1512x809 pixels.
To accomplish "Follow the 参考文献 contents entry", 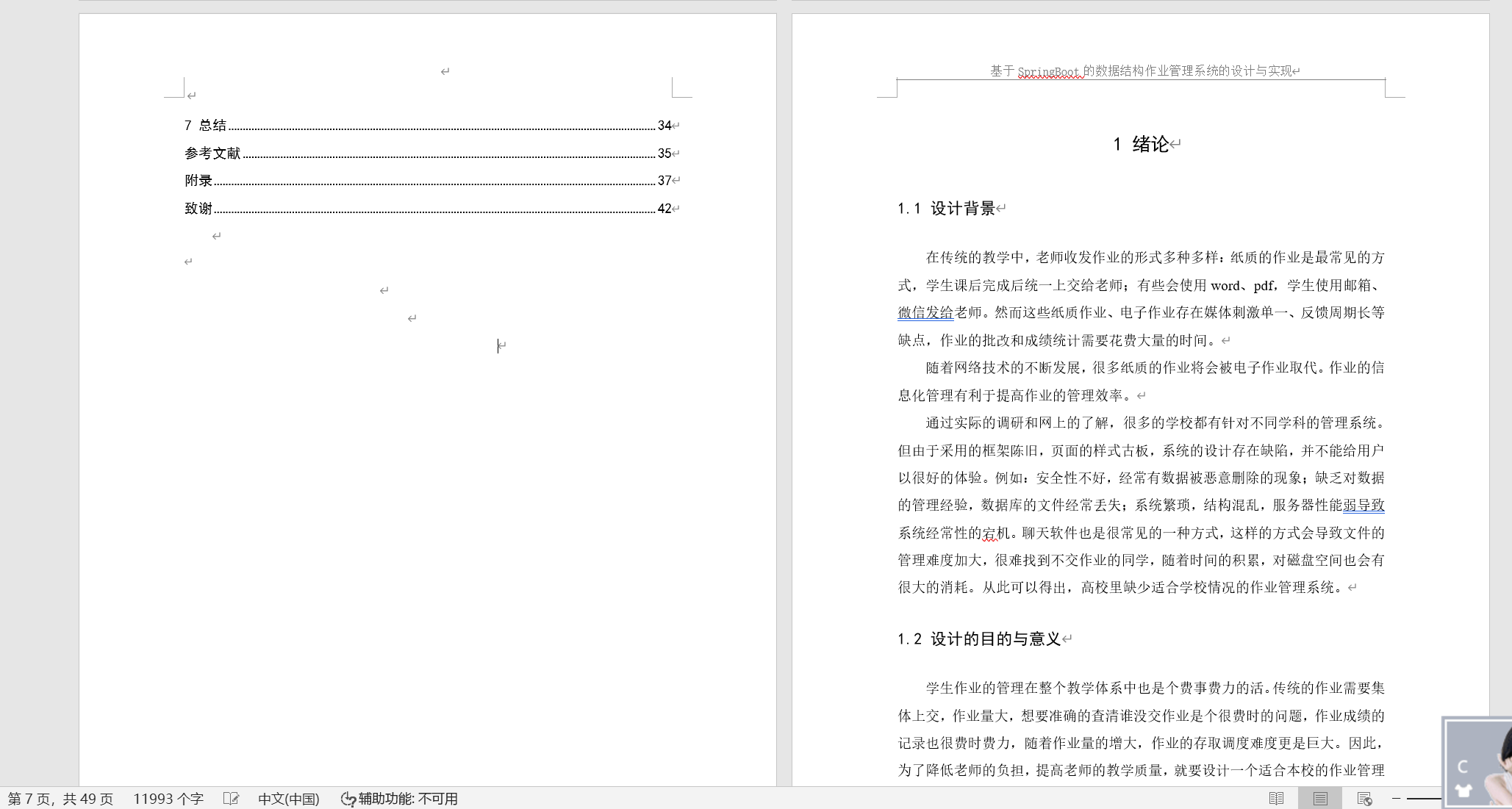I will coord(212,153).
